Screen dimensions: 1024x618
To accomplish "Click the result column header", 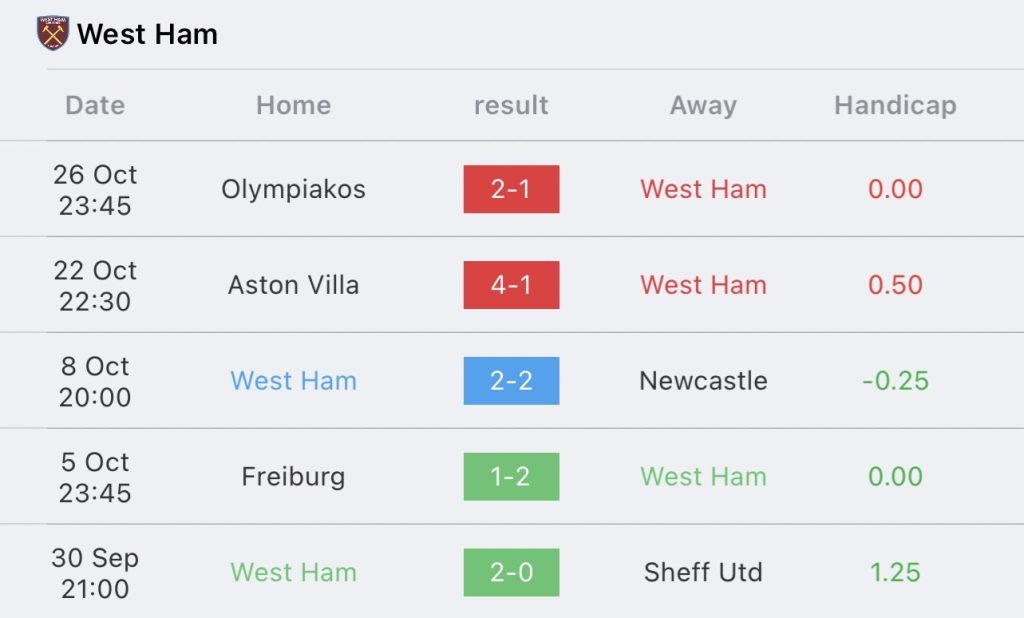I will point(511,105).
